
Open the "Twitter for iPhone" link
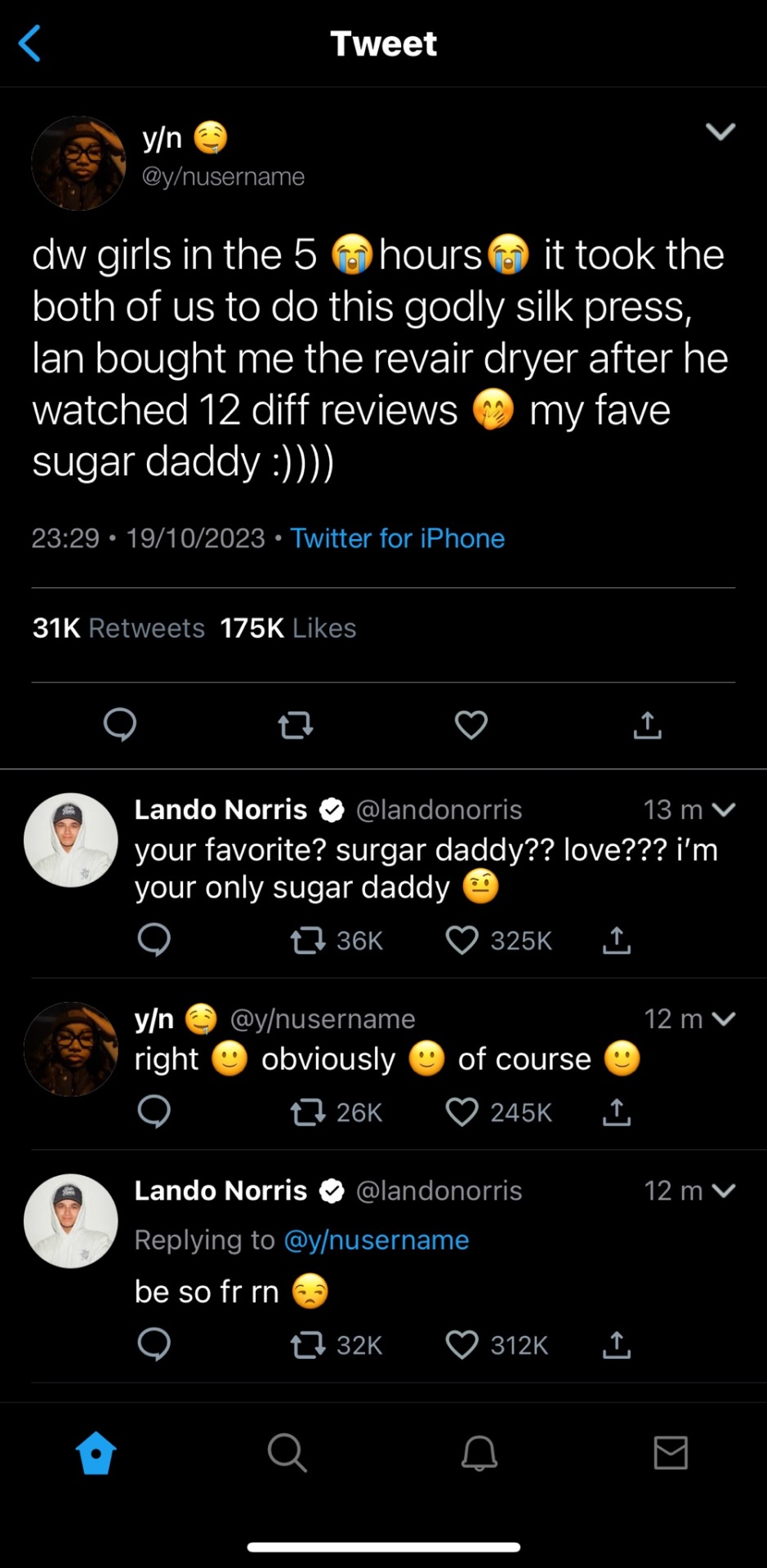click(397, 538)
